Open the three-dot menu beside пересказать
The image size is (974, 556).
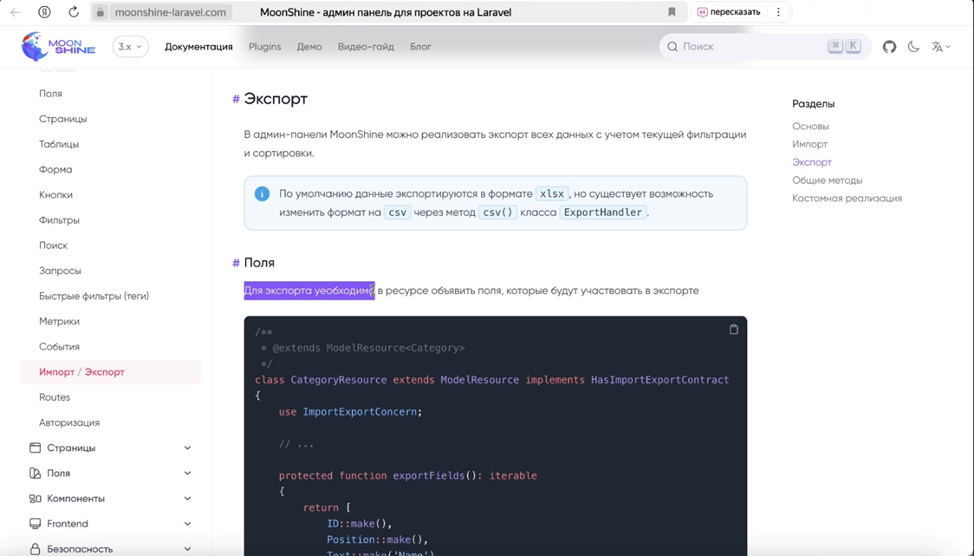tap(778, 12)
